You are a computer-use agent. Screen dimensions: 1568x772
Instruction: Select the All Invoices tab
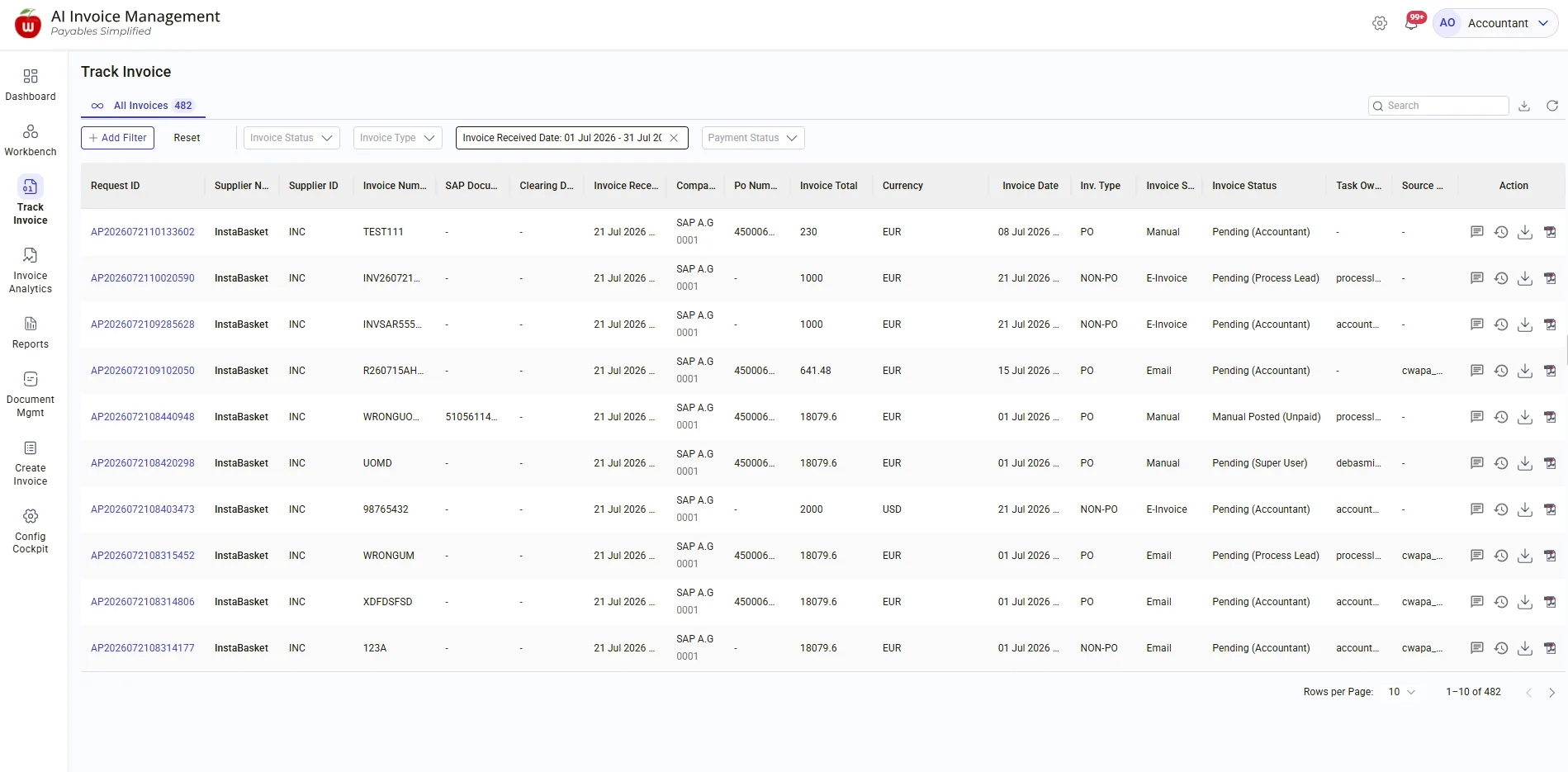coord(142,106)
